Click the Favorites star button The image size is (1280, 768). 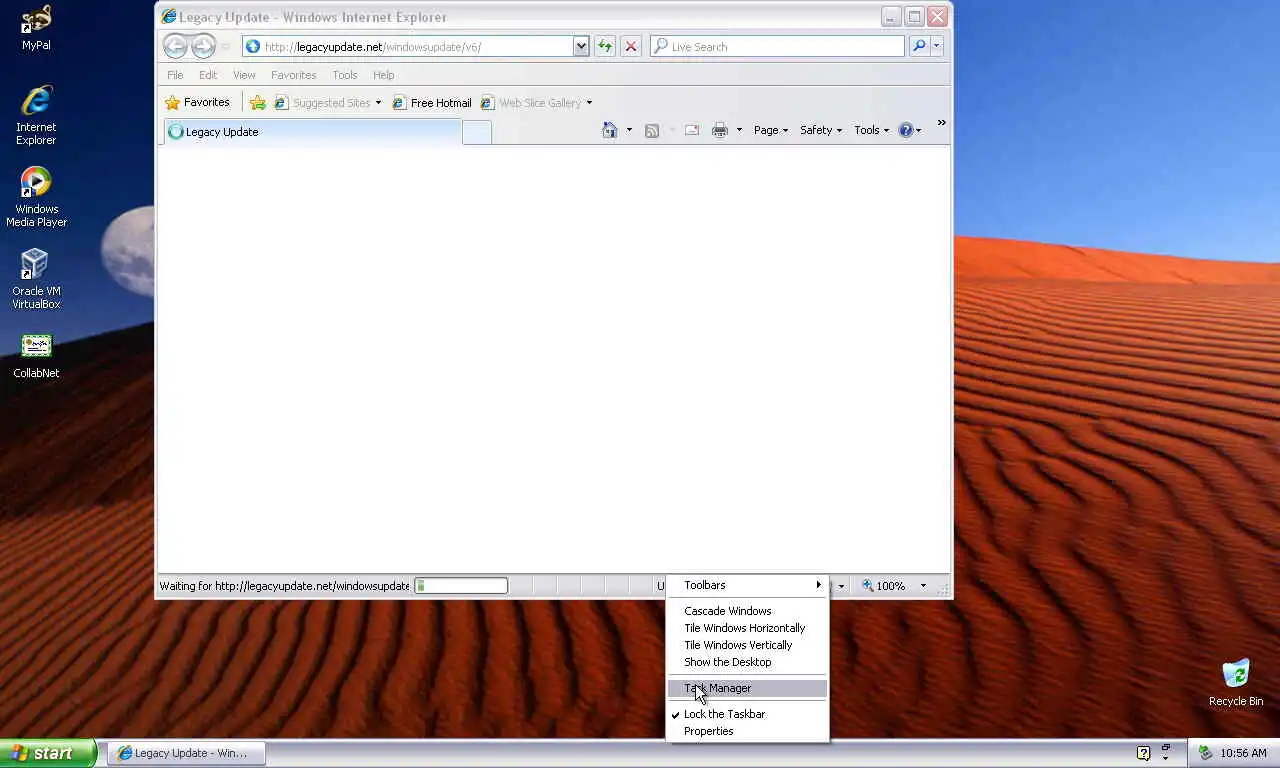tap(197, 102)
